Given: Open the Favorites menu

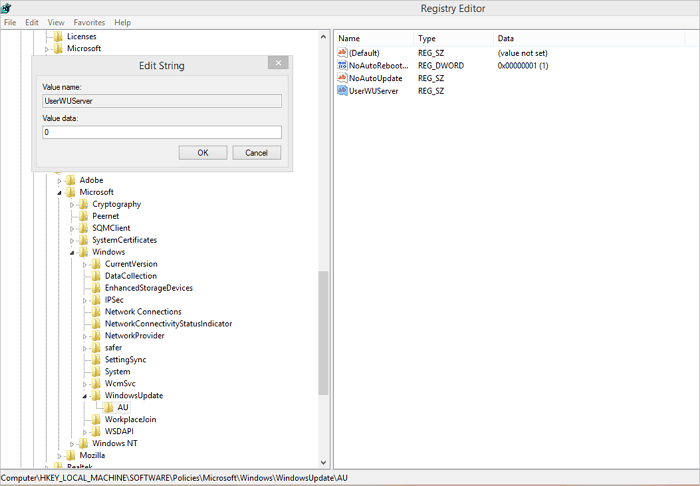Looking at the screenshot, I should coord(89,22).
